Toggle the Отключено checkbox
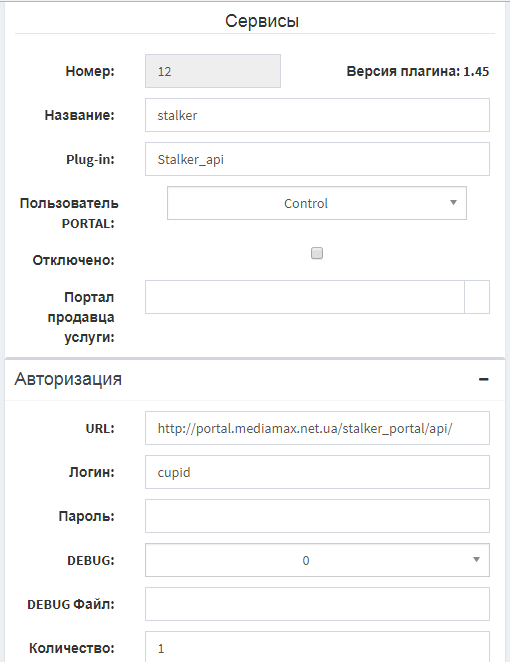This screenshot has width=510, height=662. point(317,253)
